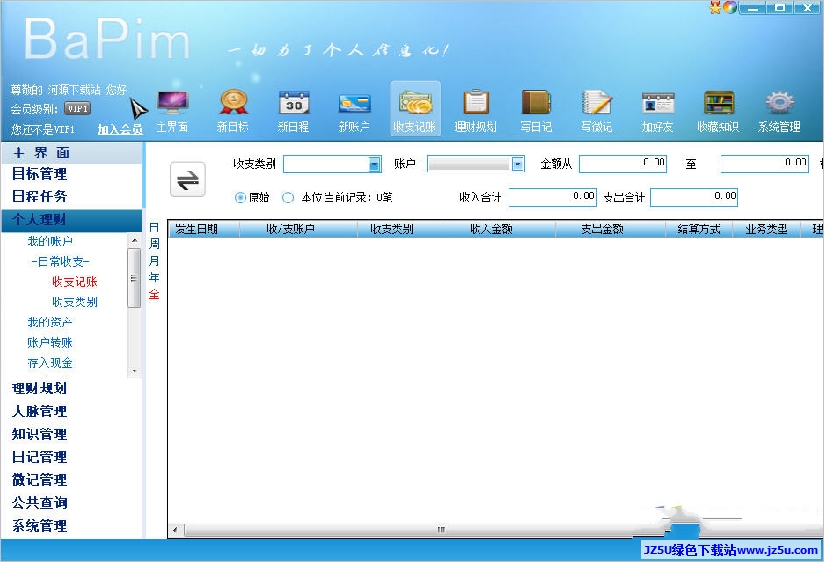
Task: Filter records by 日 (day)
Action: pyautogui.click(x=154, y=228)
